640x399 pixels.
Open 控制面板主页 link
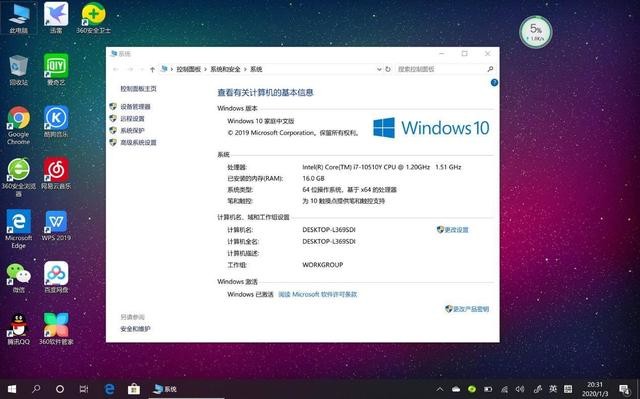tap(138, 89)
